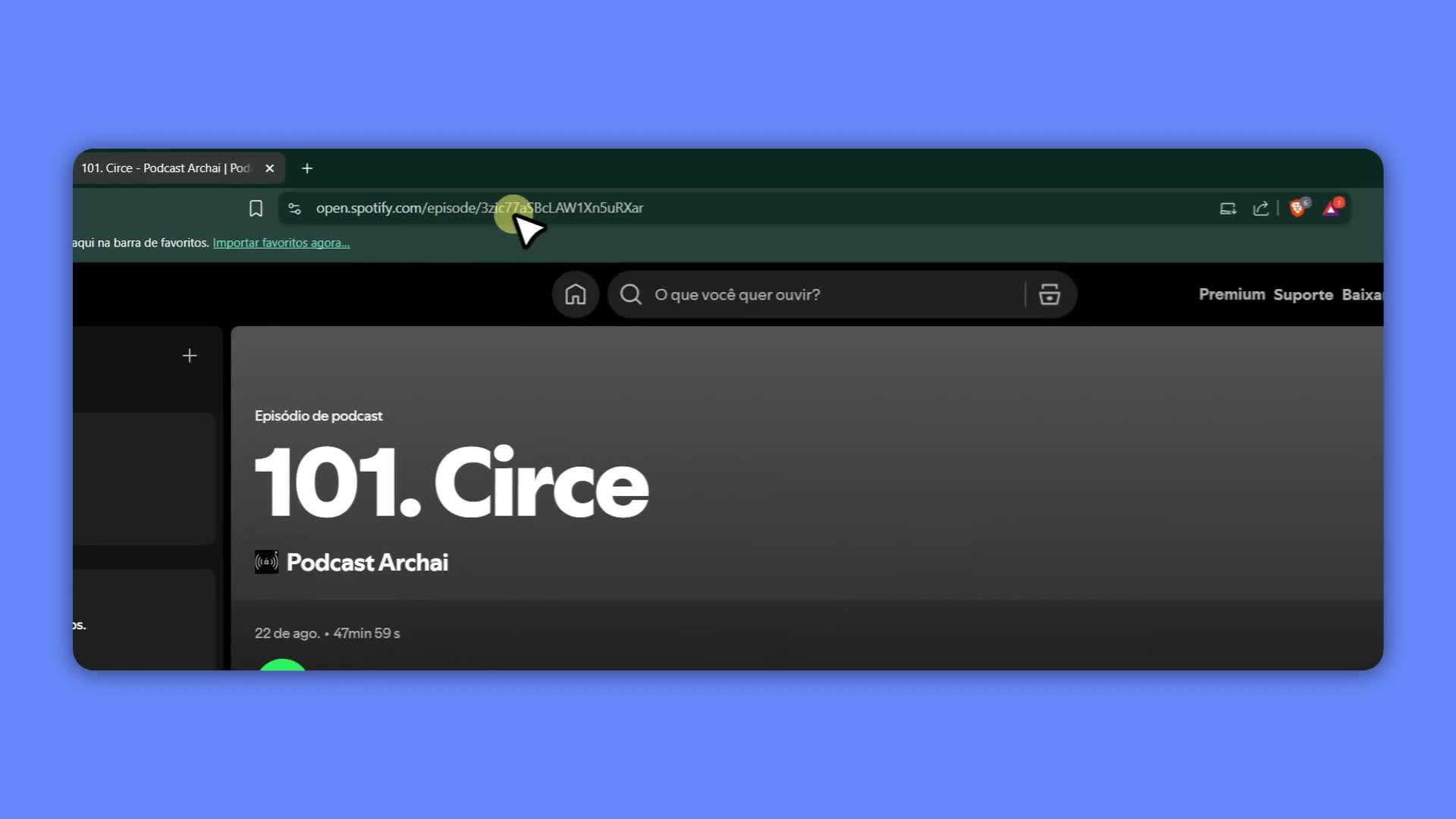The width and height of the screenshot is (1456, 819).
Task: Open Brave Rewards triangle icon
Action: [1332, 208]
